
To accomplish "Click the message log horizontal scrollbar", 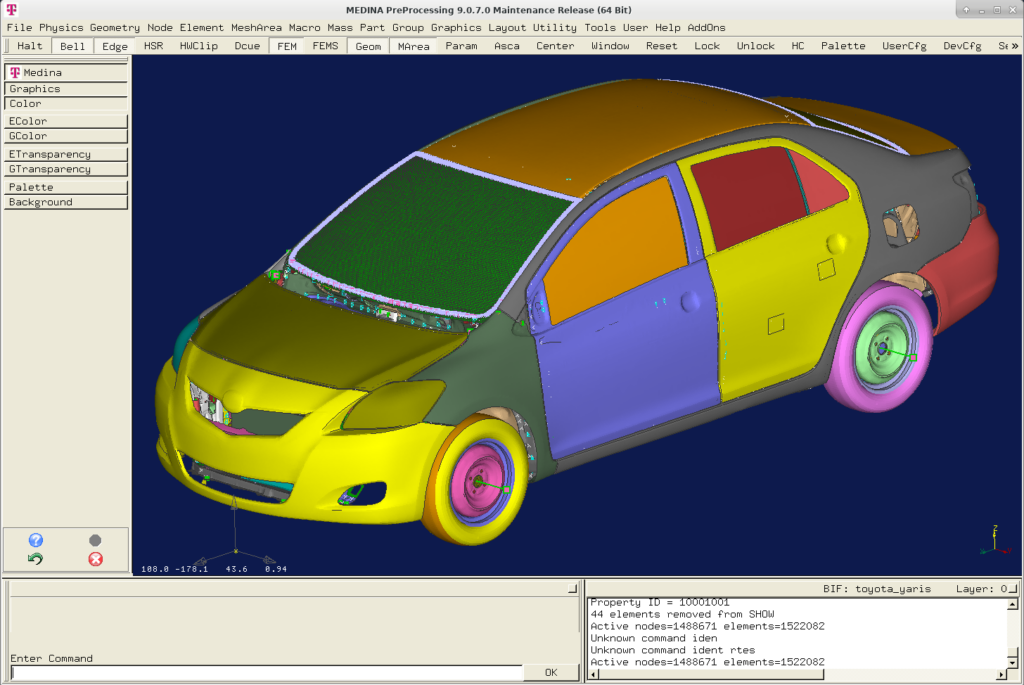I will click(x=796, y=675).
